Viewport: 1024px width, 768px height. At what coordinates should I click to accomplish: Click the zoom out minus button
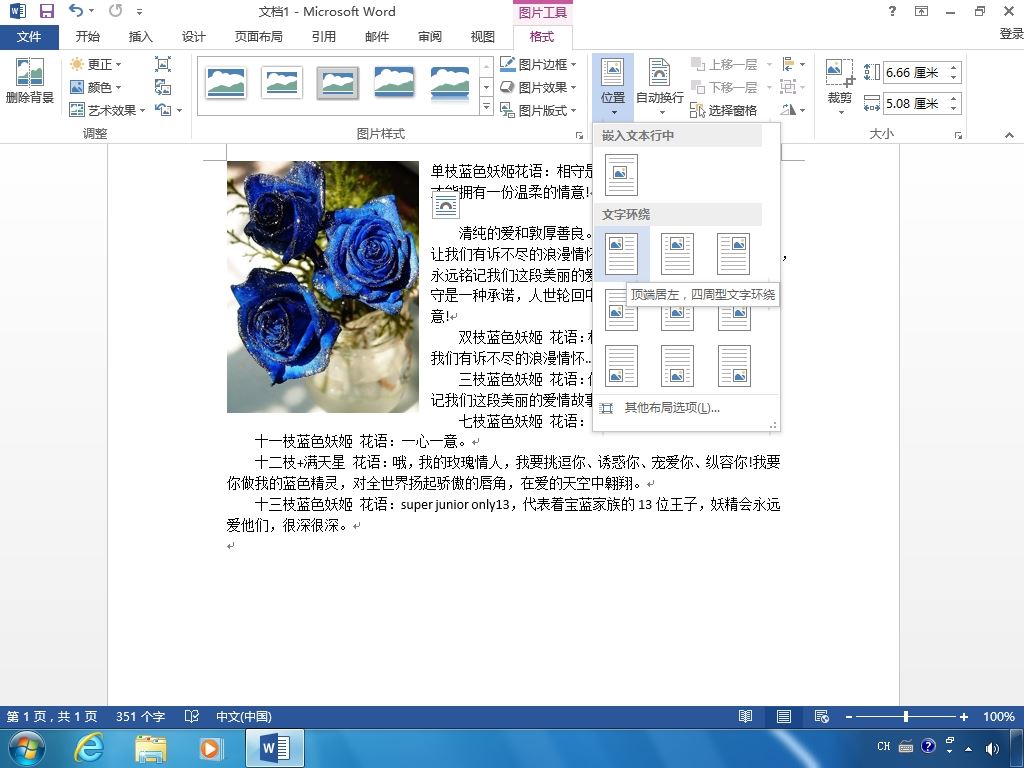(849, 716)
